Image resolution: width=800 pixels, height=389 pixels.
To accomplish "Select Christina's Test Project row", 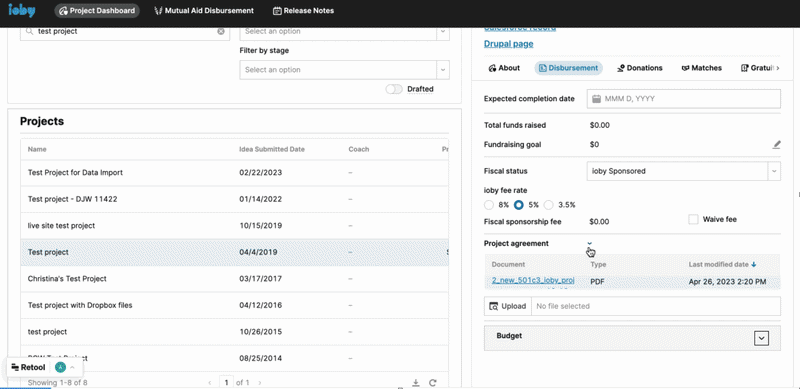I will point(234,279).
